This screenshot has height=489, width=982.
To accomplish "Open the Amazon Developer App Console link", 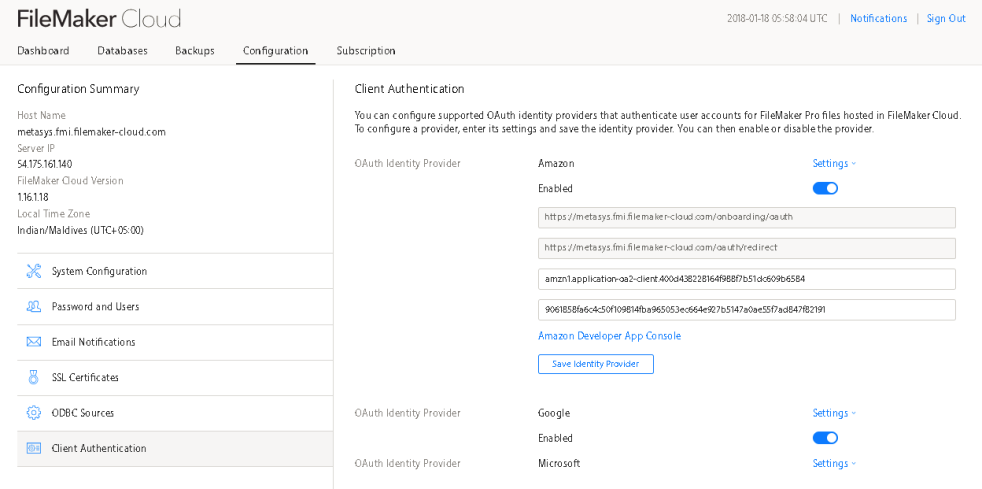I will tap(609, 336).
